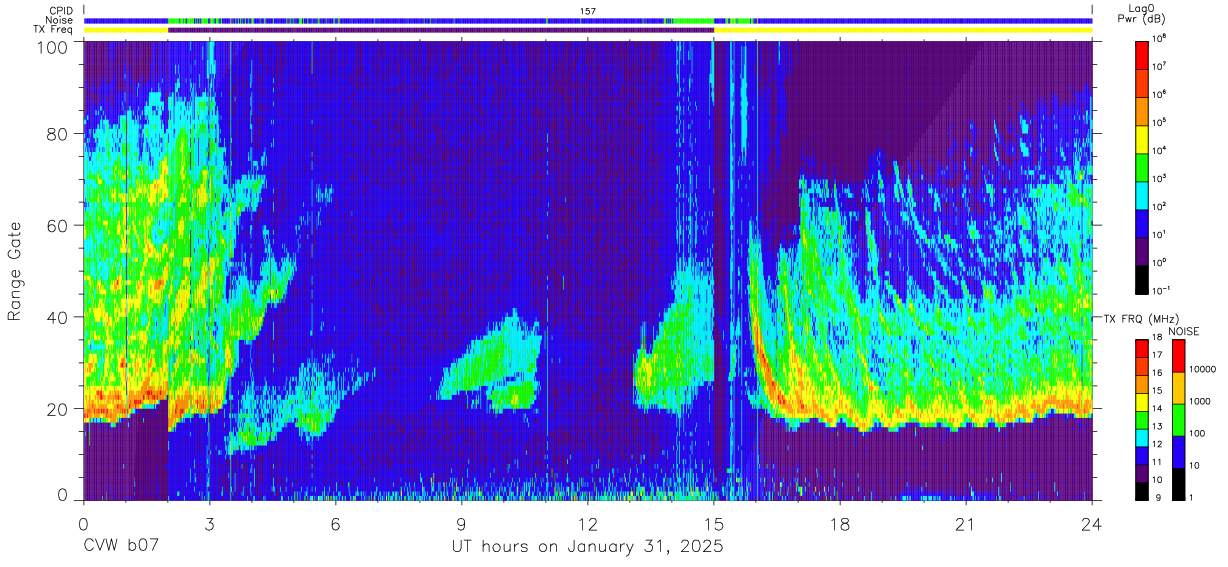
Task: Select the CVW b07 radar beam label
Action: coord(119,547)
